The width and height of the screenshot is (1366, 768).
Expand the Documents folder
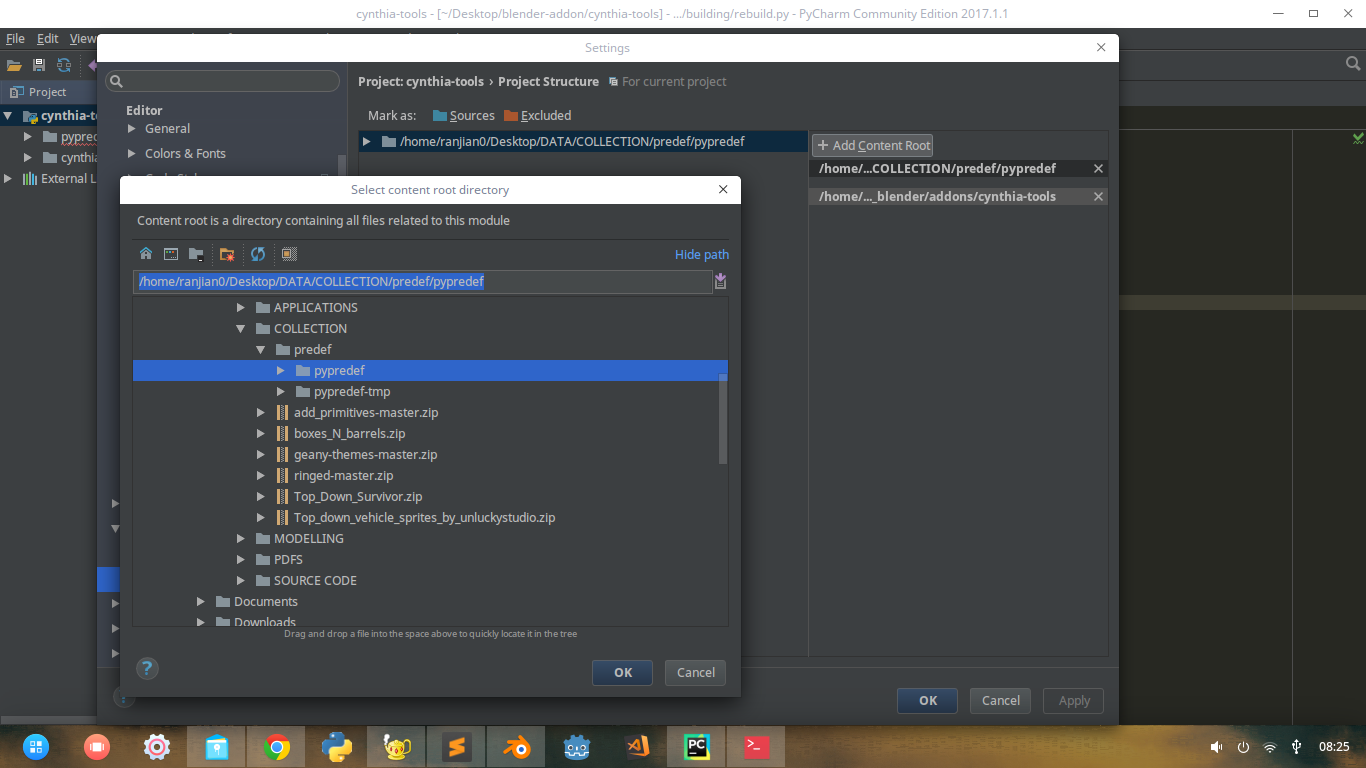pyautogui.click(x=200, y=602)
